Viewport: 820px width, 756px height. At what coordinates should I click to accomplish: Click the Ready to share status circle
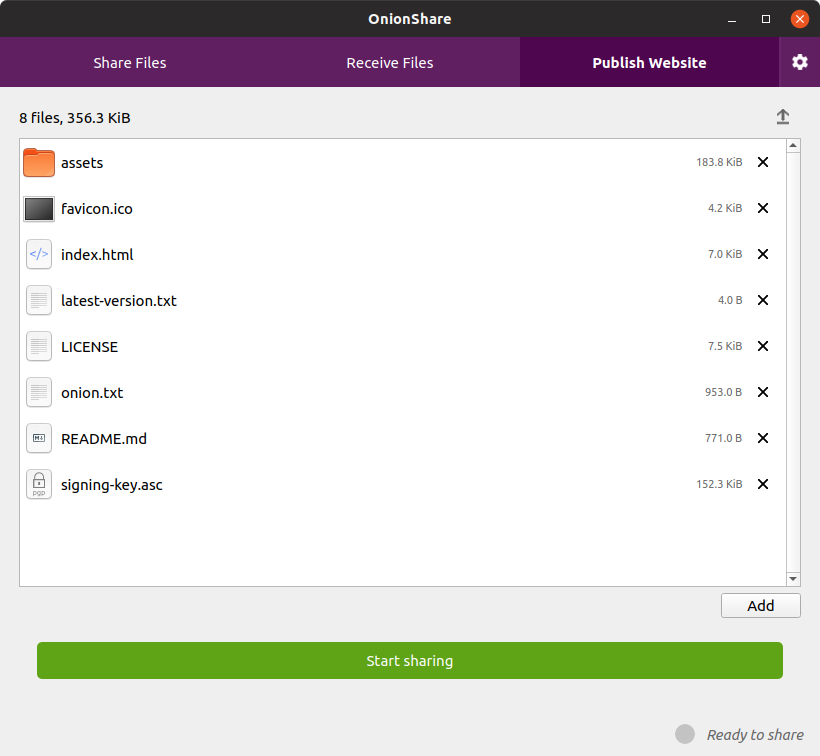tap(686, 734)
